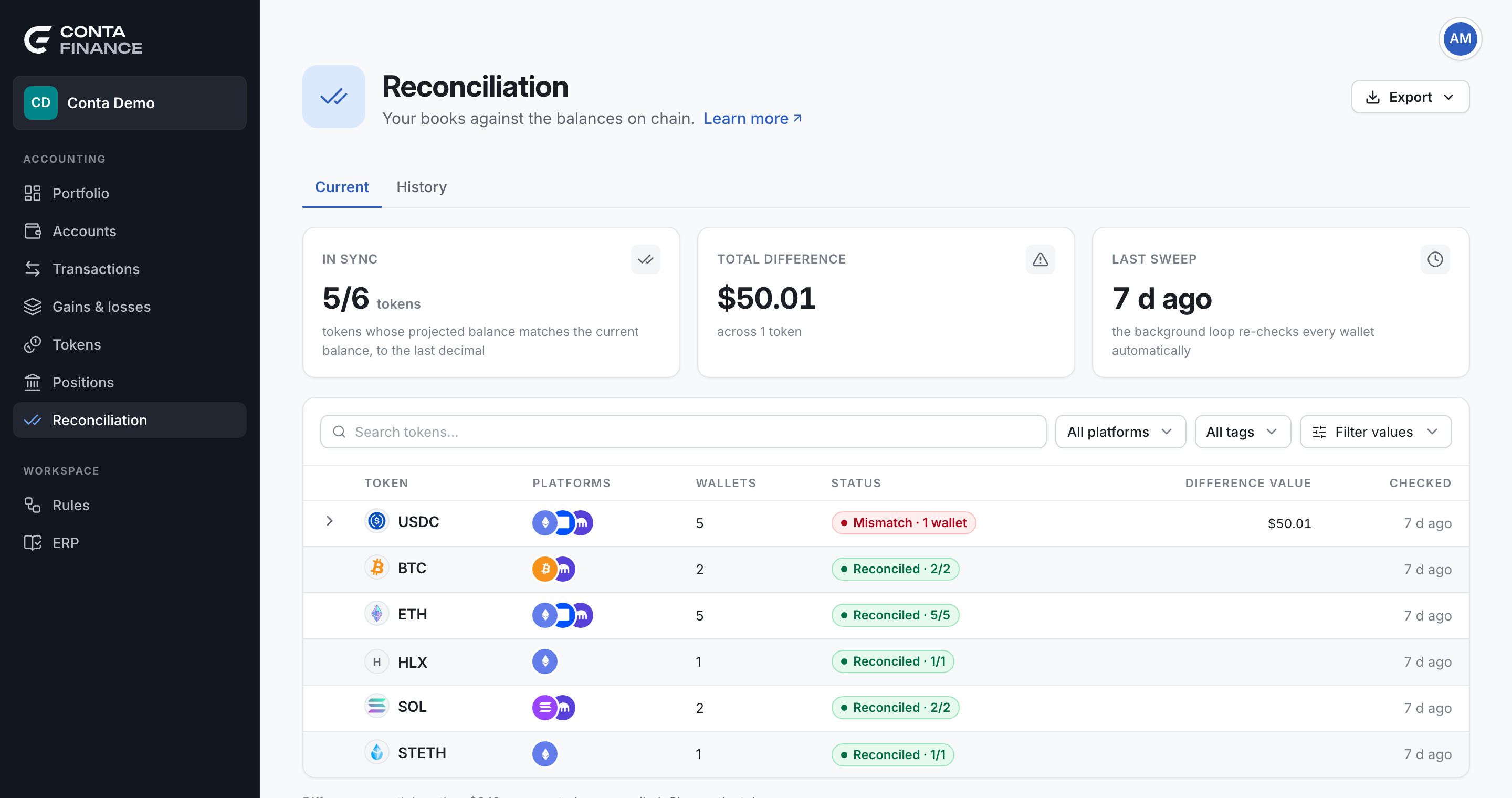Click the SOL token icon

point(377,706)
